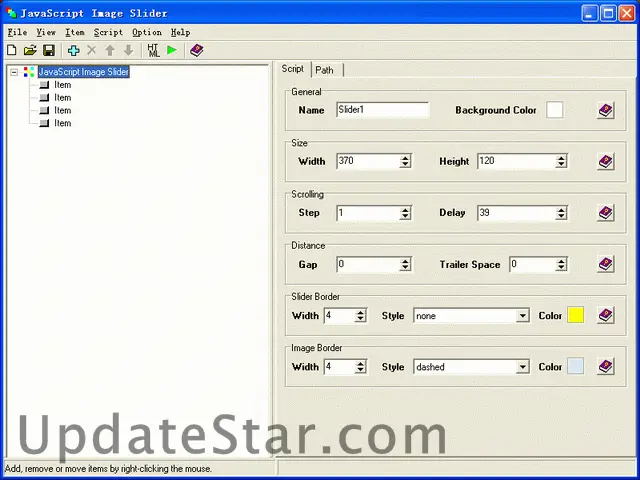The width and height of the screenshot is (640, 480).
Task: Adjust Gap spinner arrows
Action: click(x=405, y=264)
